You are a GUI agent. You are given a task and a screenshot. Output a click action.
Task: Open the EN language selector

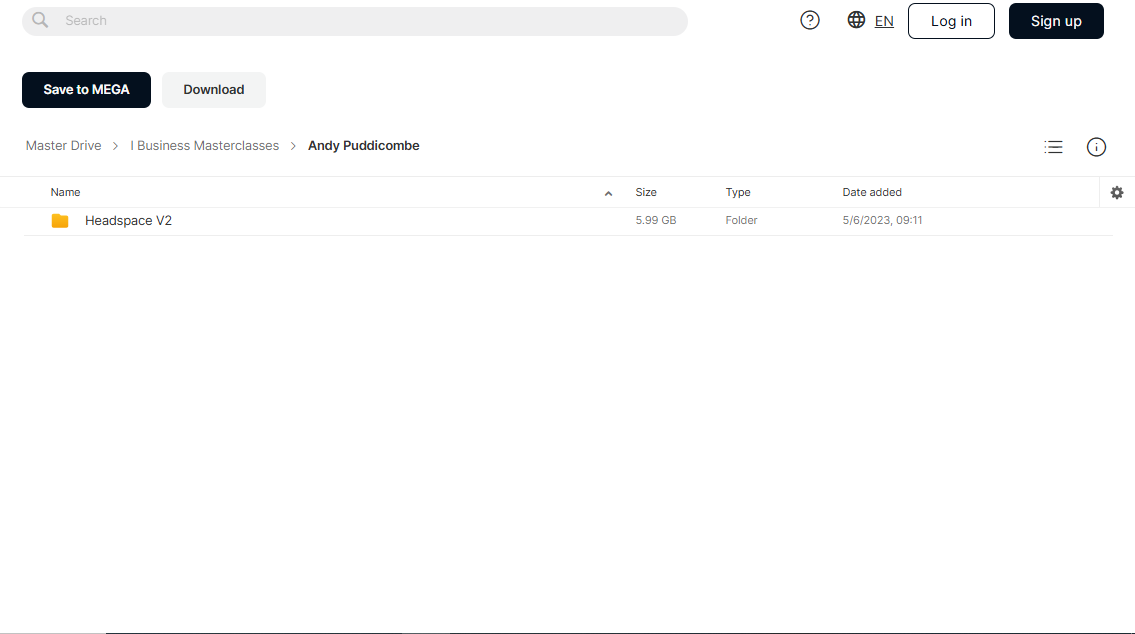884,21
